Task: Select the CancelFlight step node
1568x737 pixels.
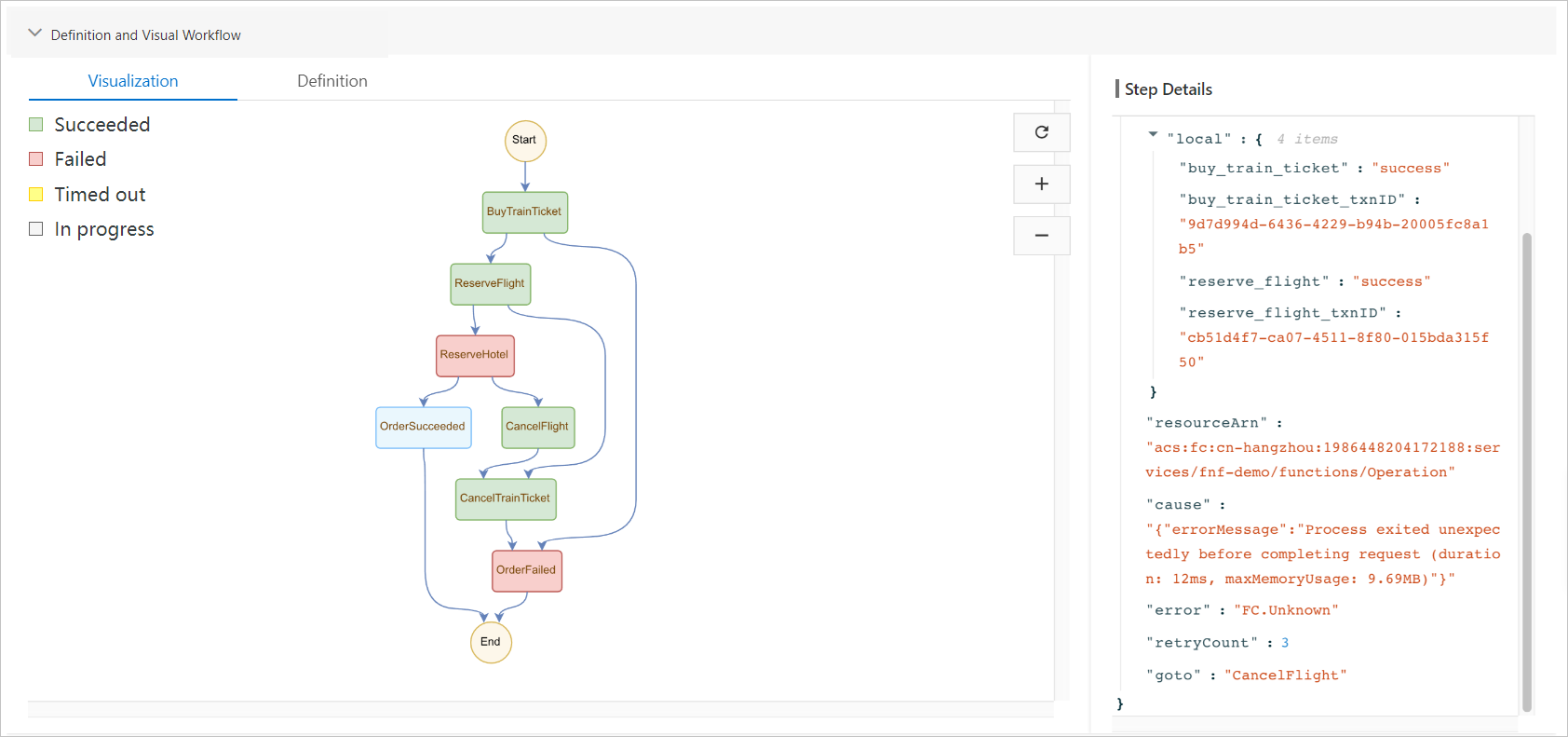Action: point(537,427)
